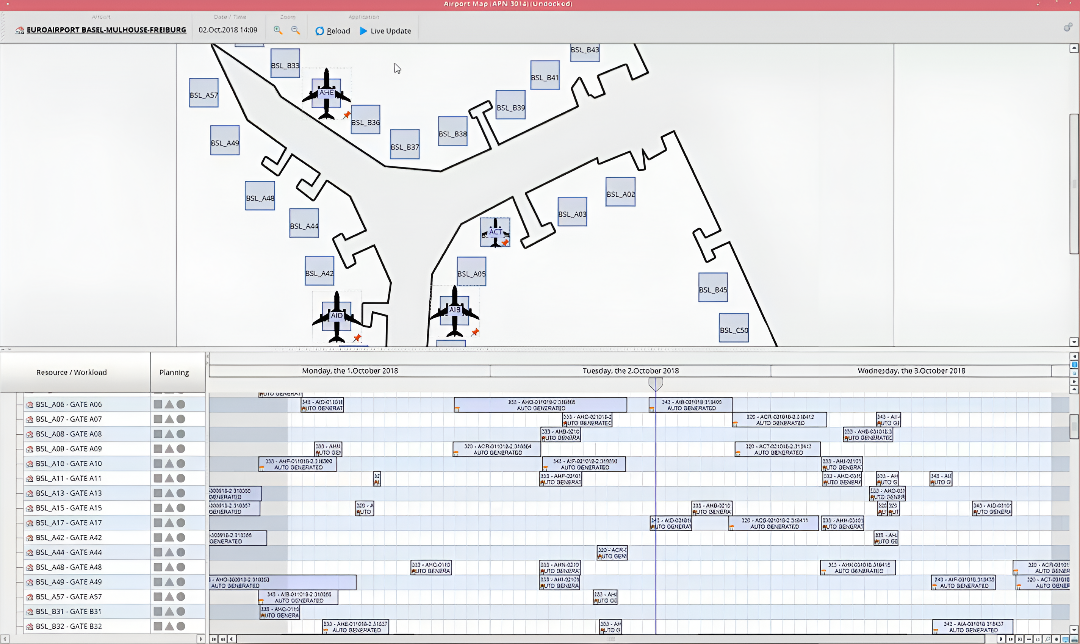Open EuroAirport Basel-Mulhouse-Freiburg airport link
1080x644 pixels.
(105, 30)
